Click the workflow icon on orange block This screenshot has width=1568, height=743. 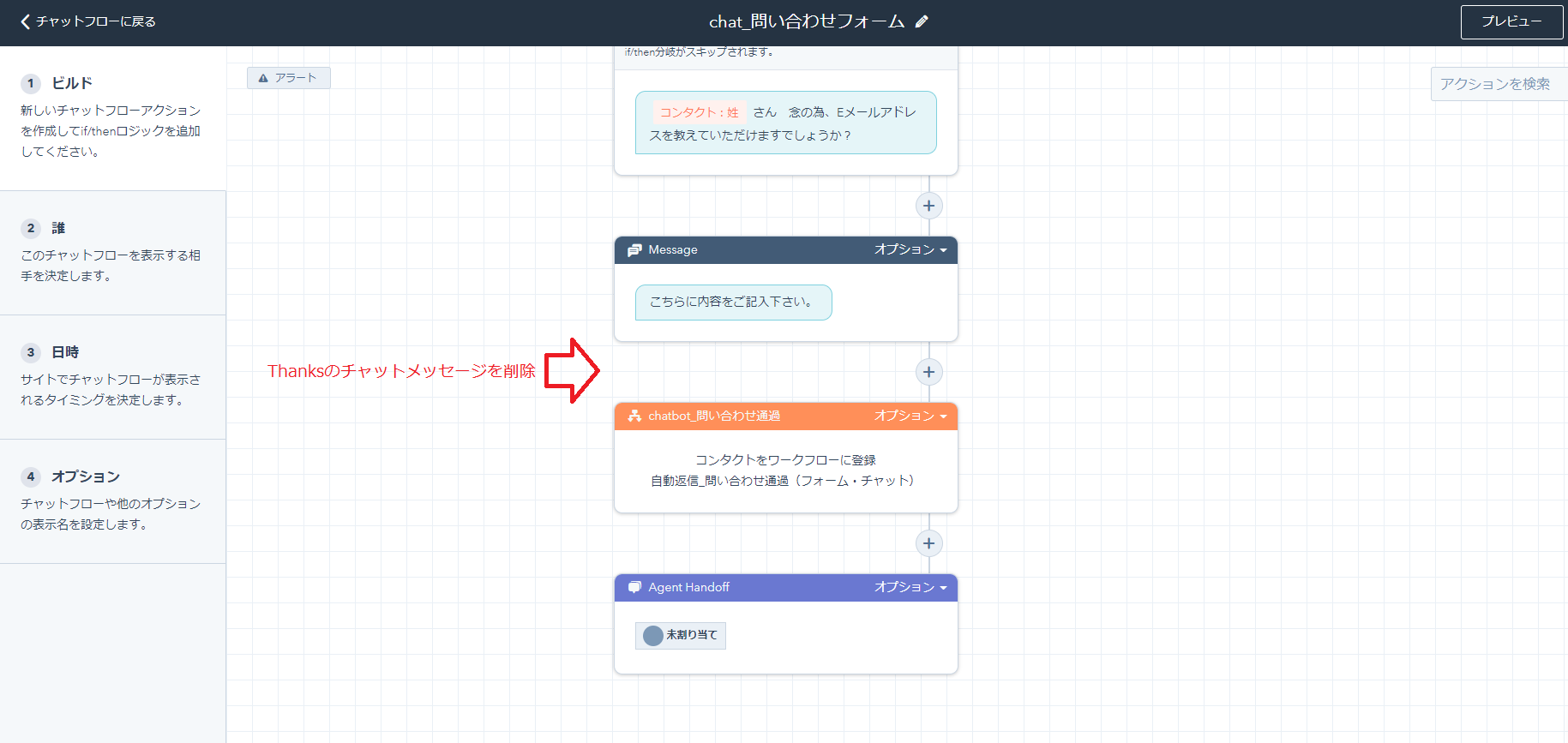pyautogui.click(x=634, y=416)
